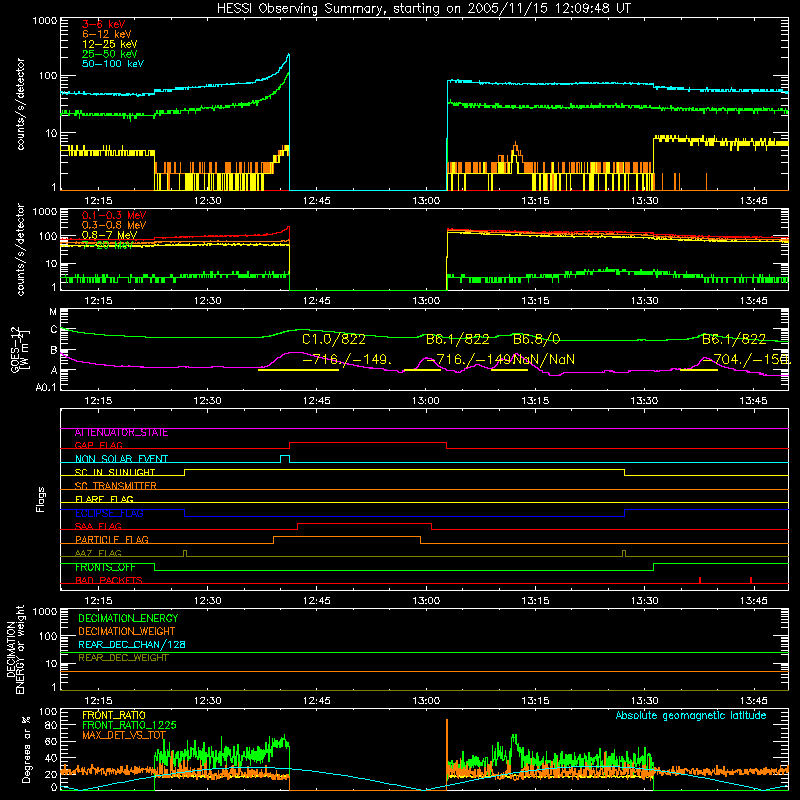This screenshot has height=800, width=800.
Task: Click the REAR_DEC_WEIGHT legend label
Action: [x=123, y=658]
